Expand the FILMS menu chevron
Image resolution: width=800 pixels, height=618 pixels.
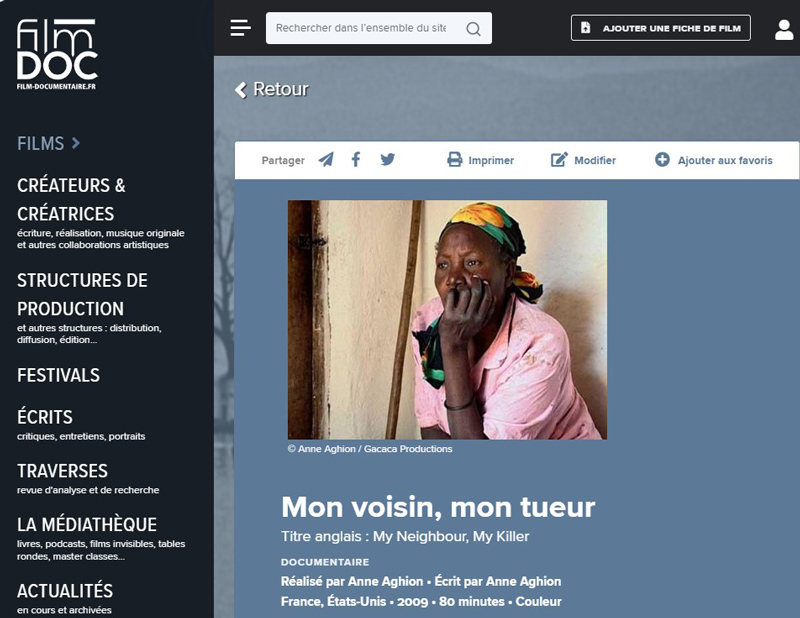tap(76, 143)
